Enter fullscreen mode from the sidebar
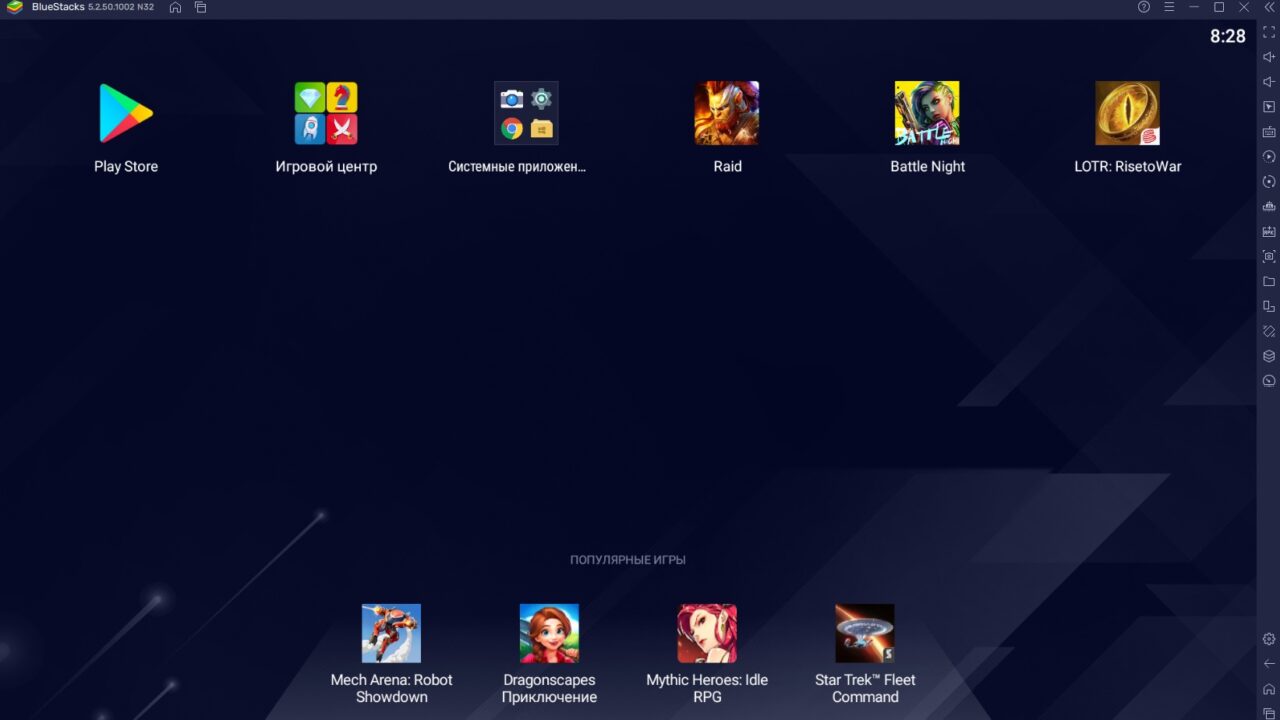 click(1268, 31)
